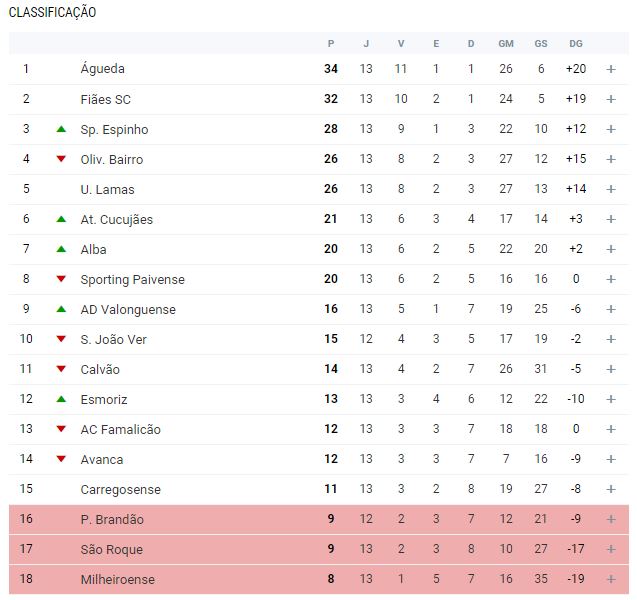Sort by the DG column header
The width and height of the screenshot is (637, 600).
[x=575, y=43]
